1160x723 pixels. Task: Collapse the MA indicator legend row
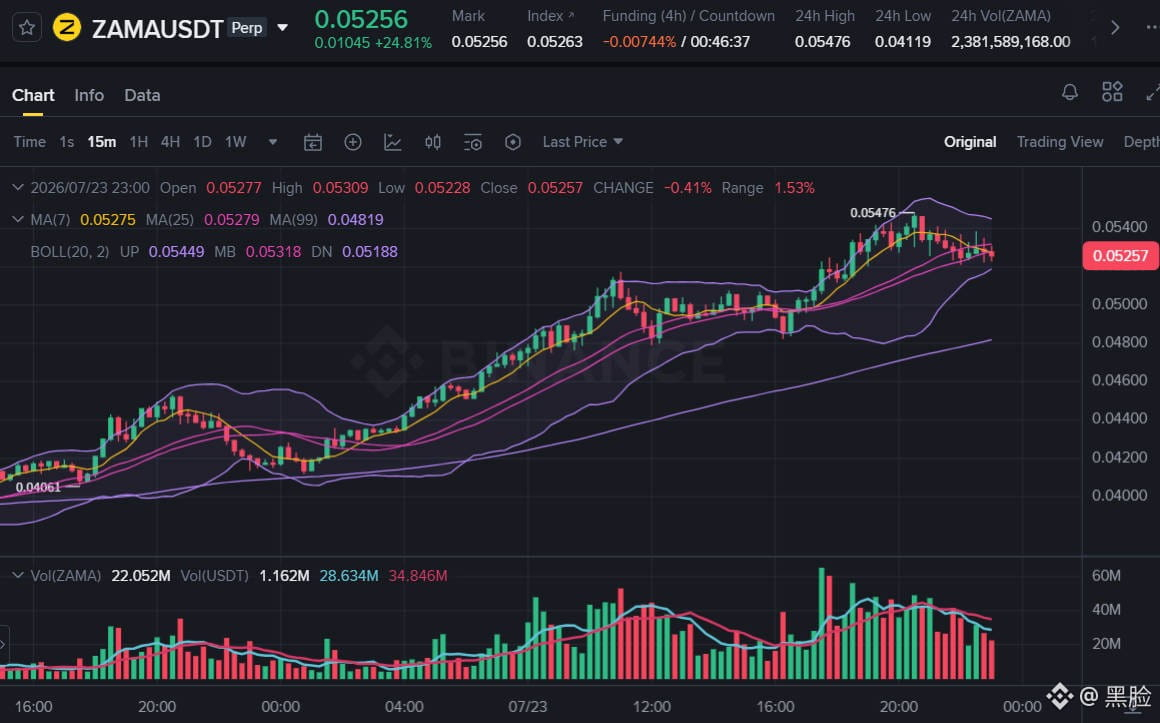coord(18,219)
